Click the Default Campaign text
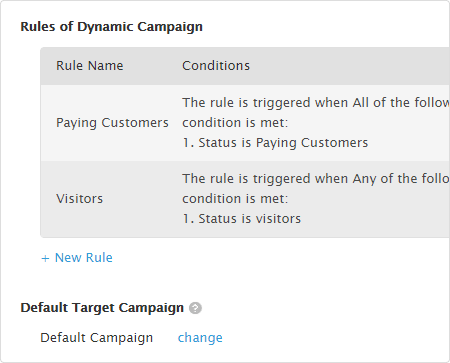 click(97, 338)
